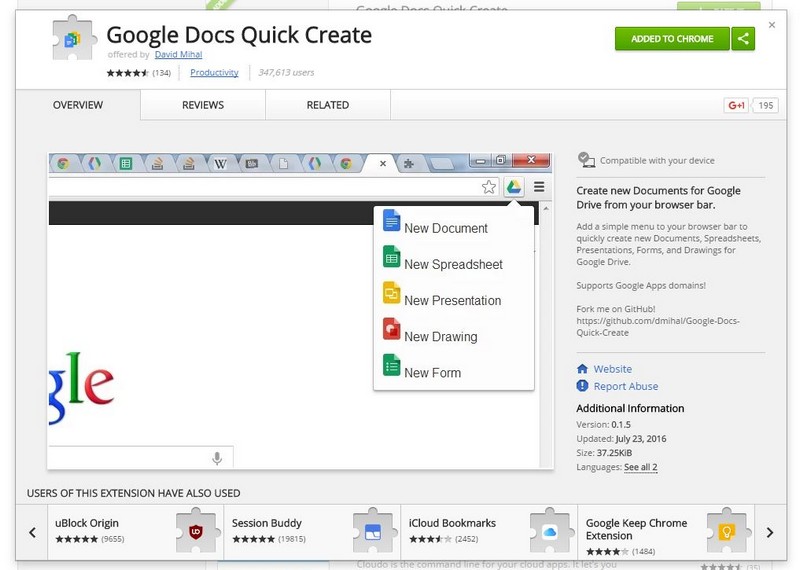This screenshot has height=570, width=800.
Task: Open the Related tab
Action: (328, 105)
